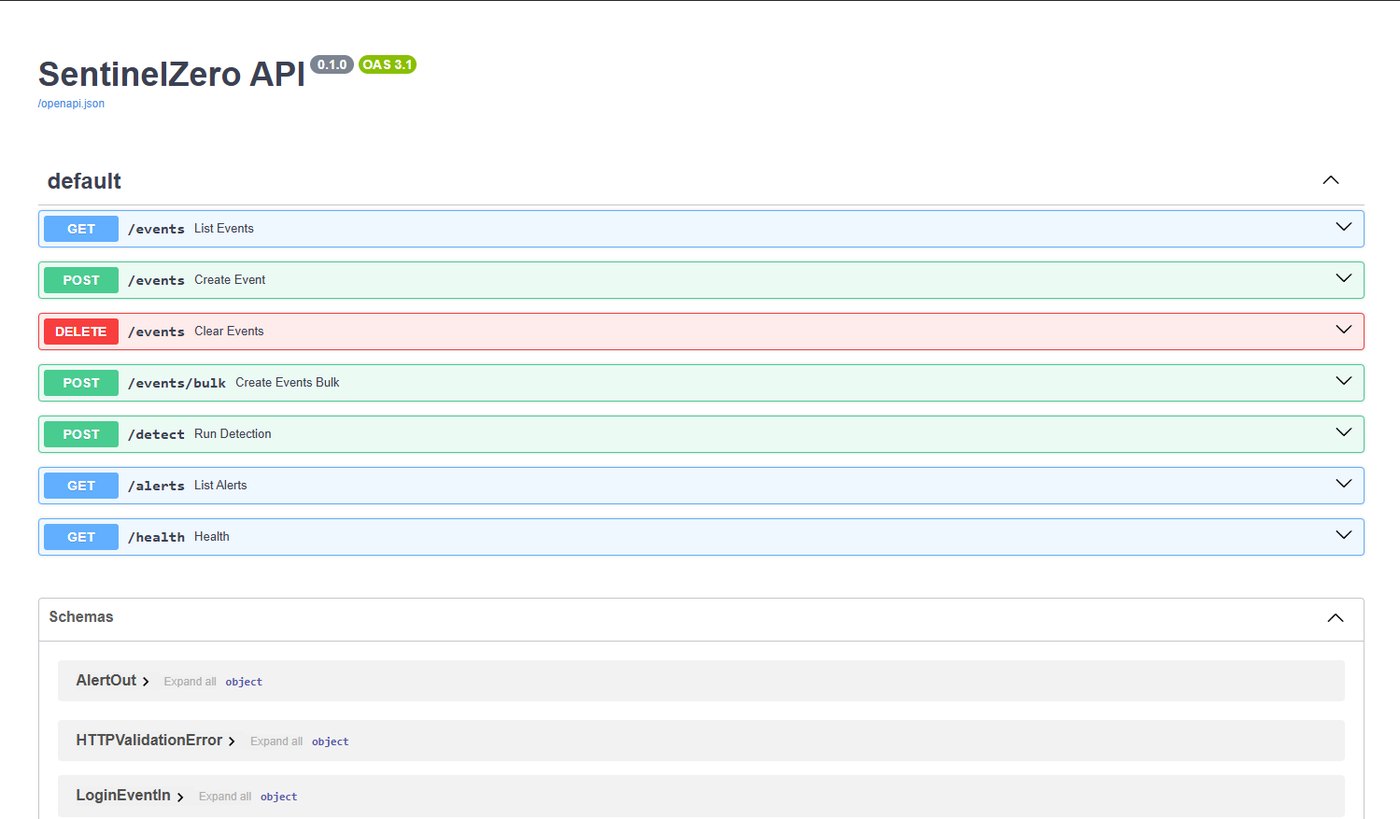Viewport: 1400px width, 819px height.
Task: Collapse the Schemas section chevron
Action: (1335, 618)
